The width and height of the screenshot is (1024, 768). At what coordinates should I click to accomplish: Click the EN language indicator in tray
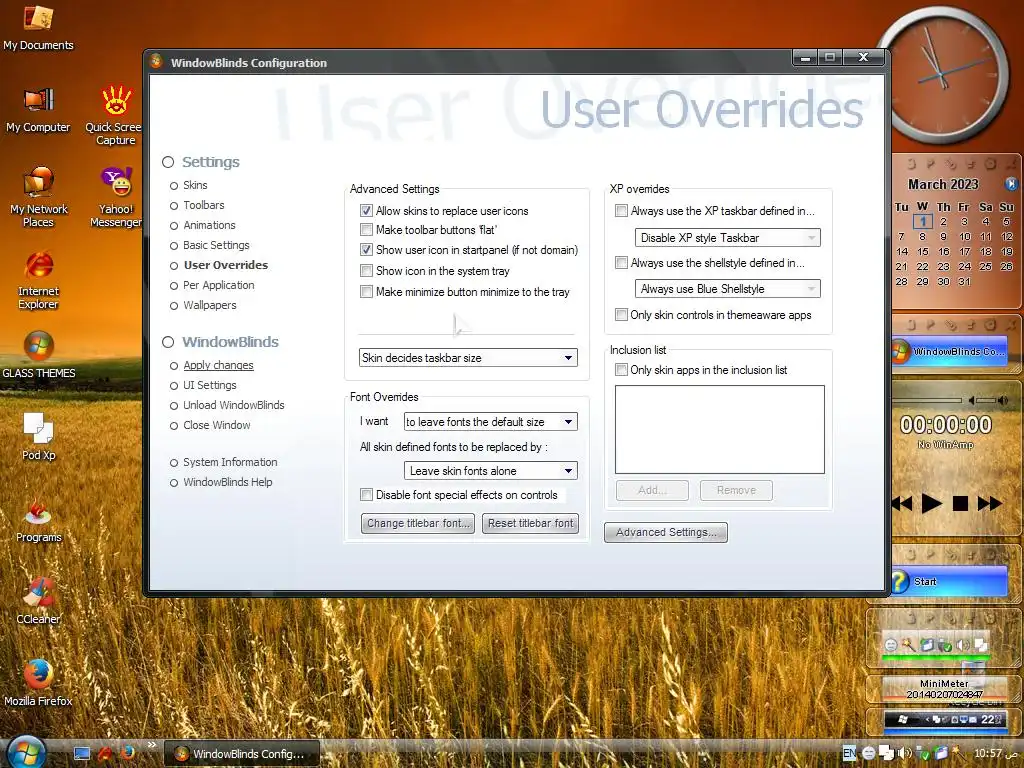849,753
